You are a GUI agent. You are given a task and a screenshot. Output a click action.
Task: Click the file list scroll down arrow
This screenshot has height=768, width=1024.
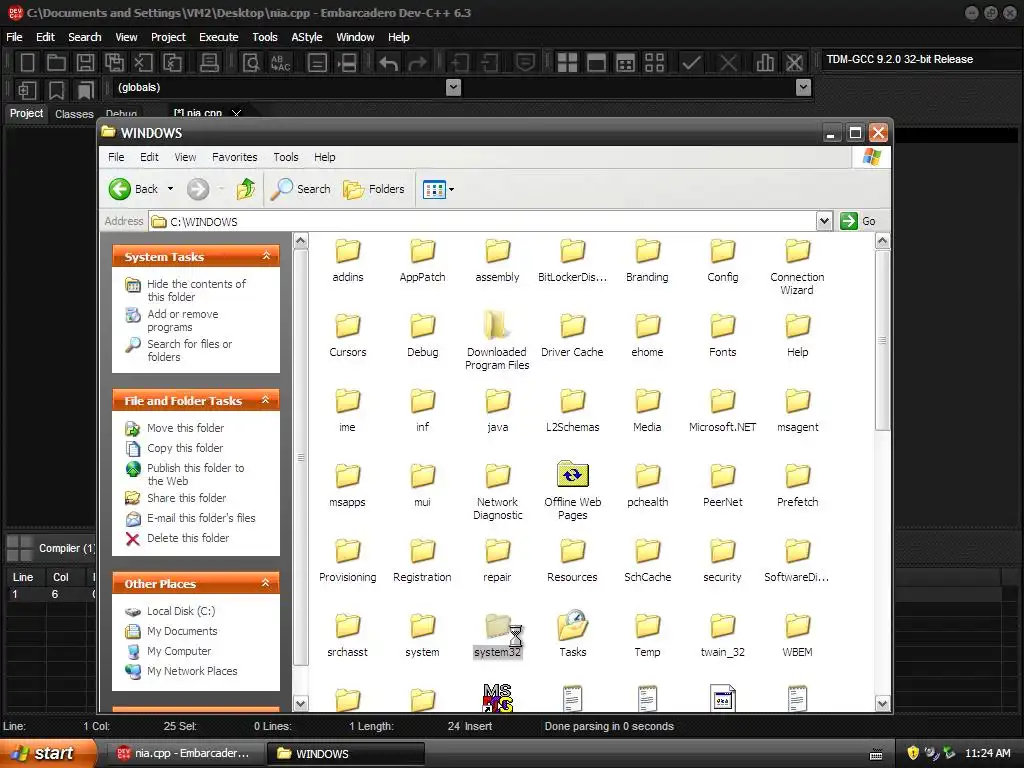pyautogui.click(x=882, y=704)
